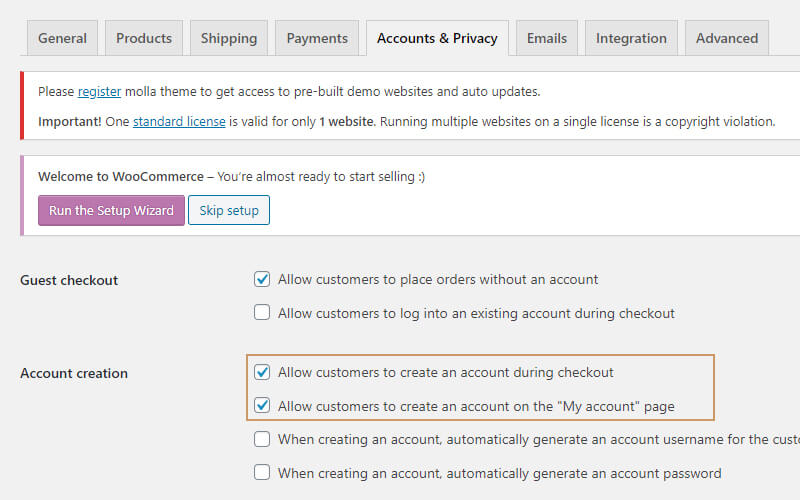Open the Payments tab
The width and height of the screenshot is (800, 500).
tap(317, 38)
